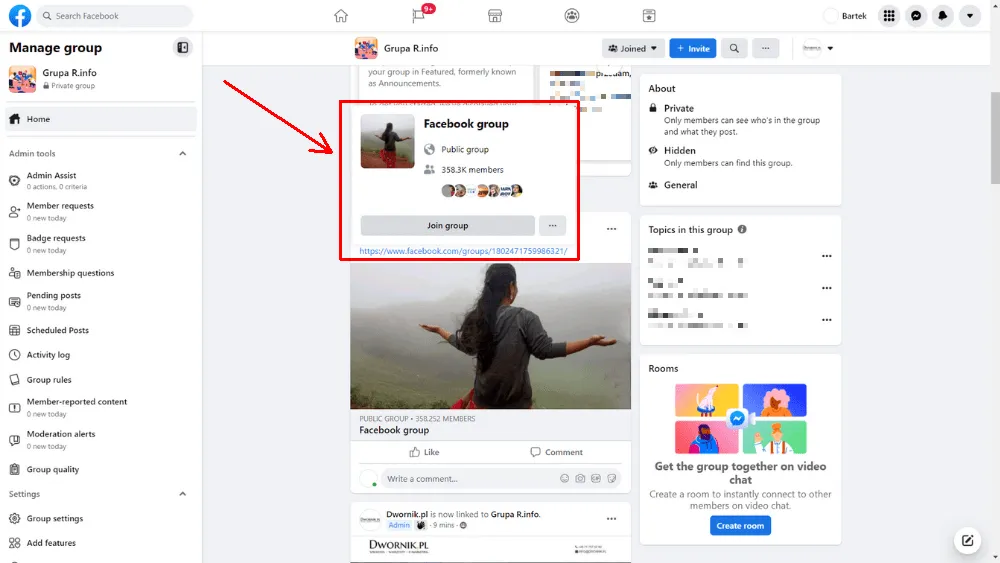Viewport: 1000px width, 563px height.
Task: Open the woman in fog link preview image
Action: [490, 336]
